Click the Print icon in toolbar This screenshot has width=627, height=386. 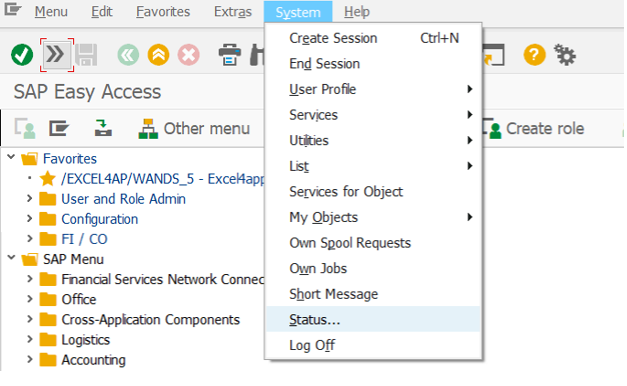[x=230, y=55]
